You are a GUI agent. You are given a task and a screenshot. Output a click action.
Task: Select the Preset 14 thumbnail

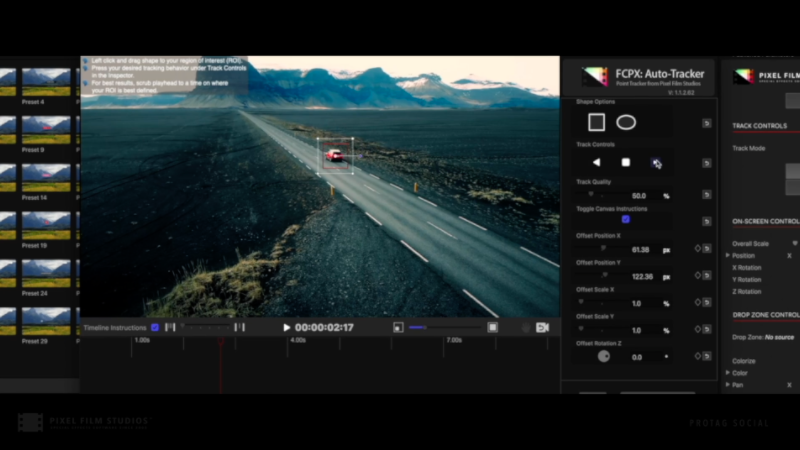click(46, 178)
